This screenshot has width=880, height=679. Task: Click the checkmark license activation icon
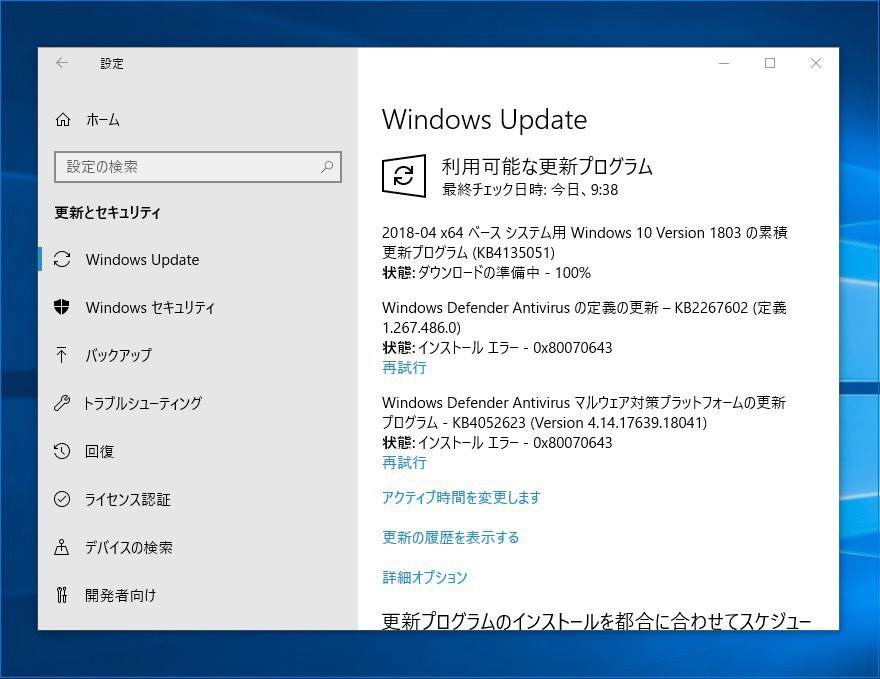tap(62, 499)
